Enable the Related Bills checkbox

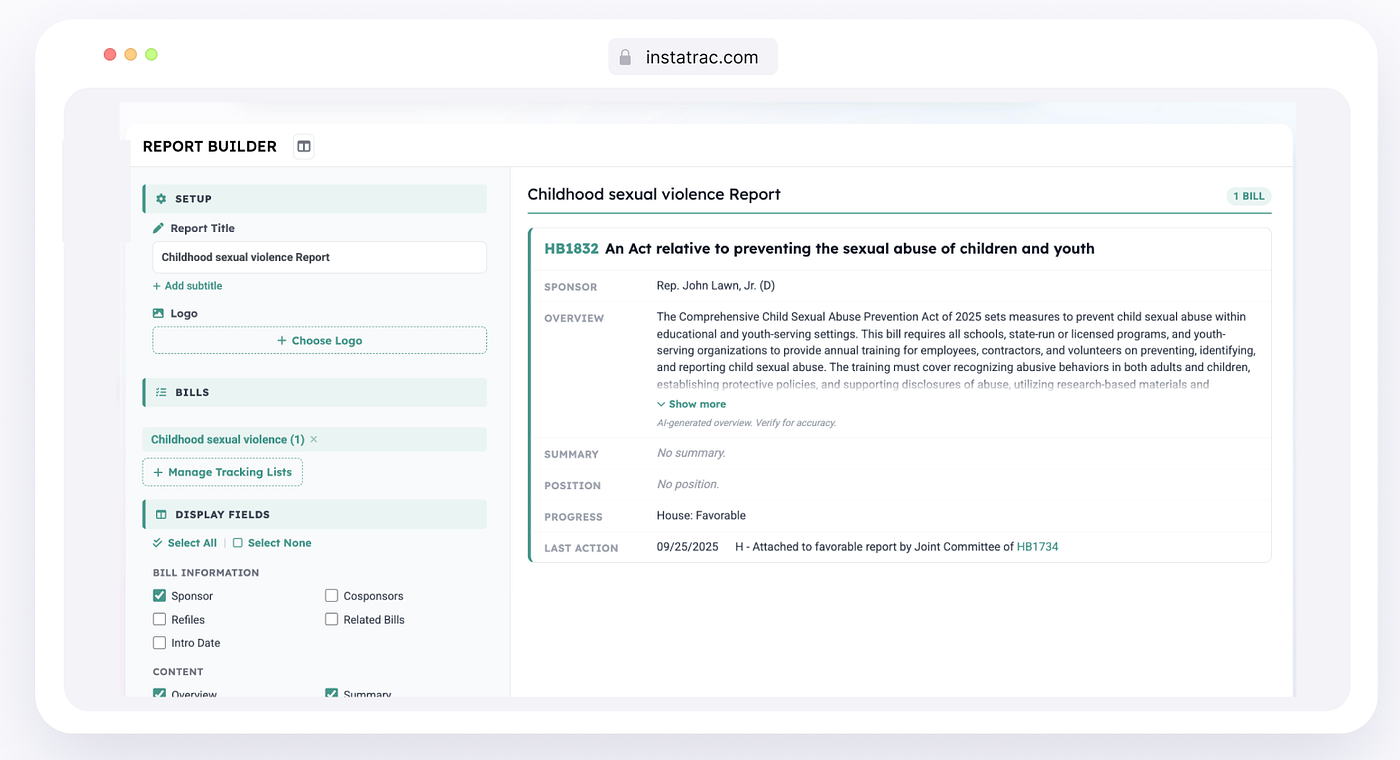(x=331, y=619)
